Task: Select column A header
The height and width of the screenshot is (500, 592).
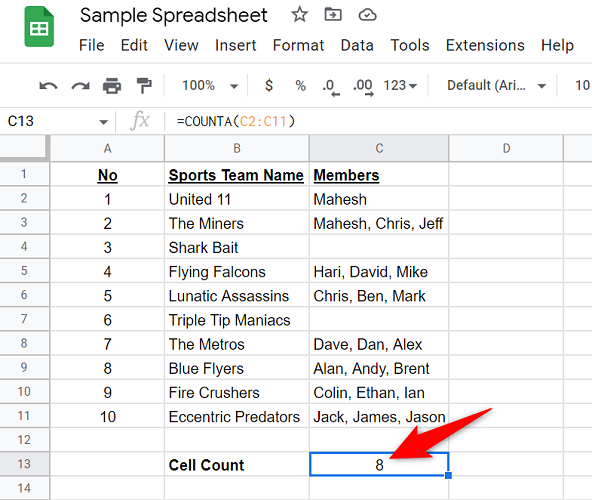Action: pyautogui.click(x=108, y=148)
